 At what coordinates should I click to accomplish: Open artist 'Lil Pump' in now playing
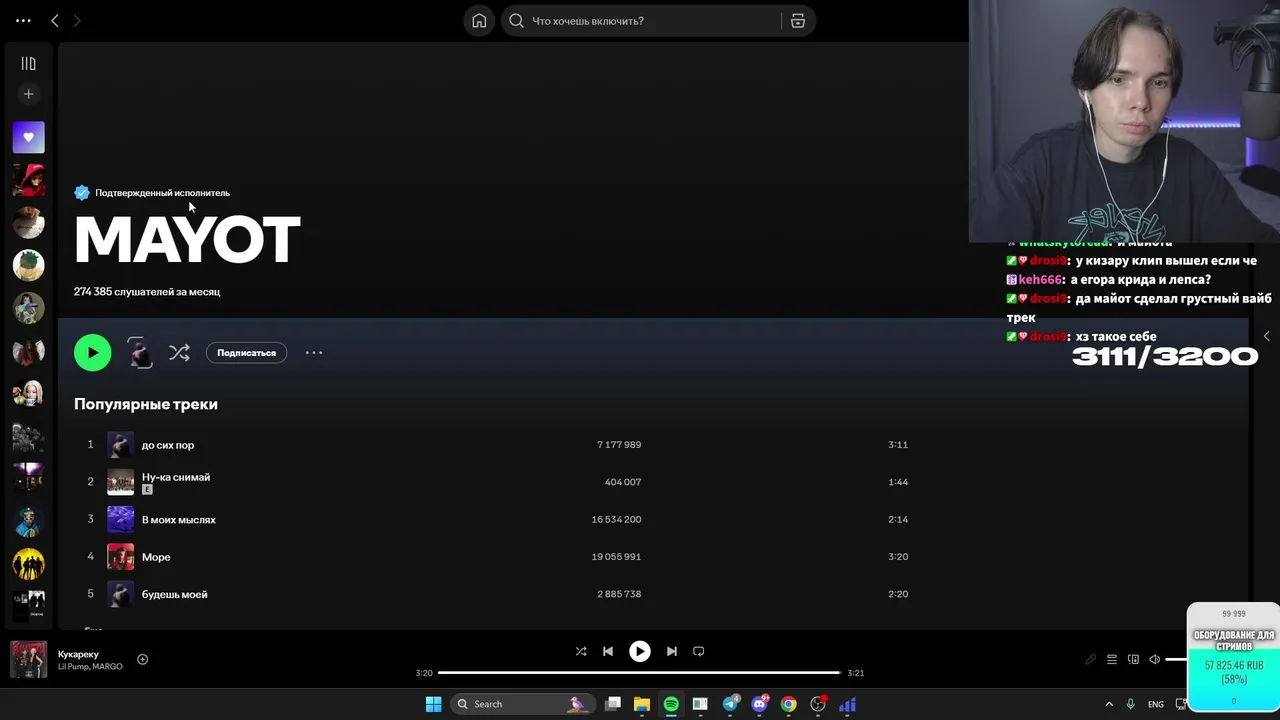(73, 667)
